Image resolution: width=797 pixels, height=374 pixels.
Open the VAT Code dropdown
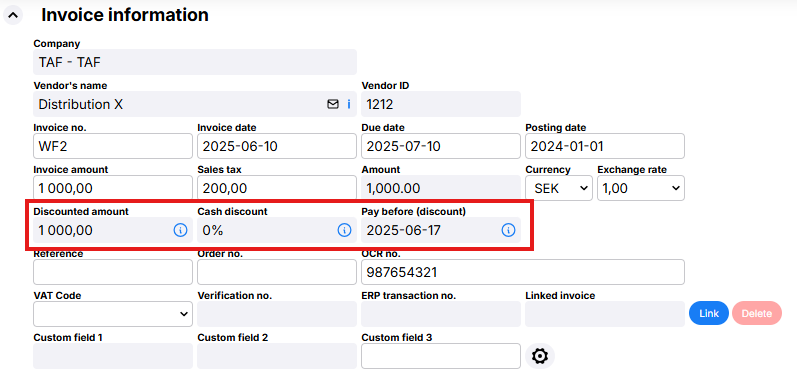click(x=113, y=314)
